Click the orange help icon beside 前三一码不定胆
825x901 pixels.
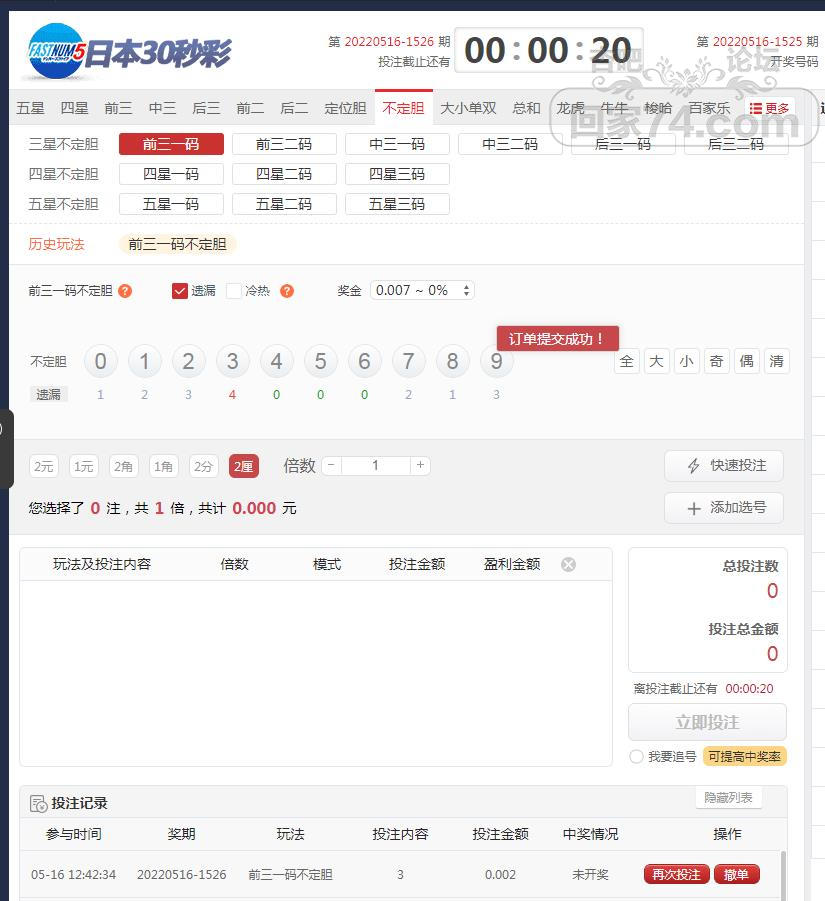click(125, 291)
